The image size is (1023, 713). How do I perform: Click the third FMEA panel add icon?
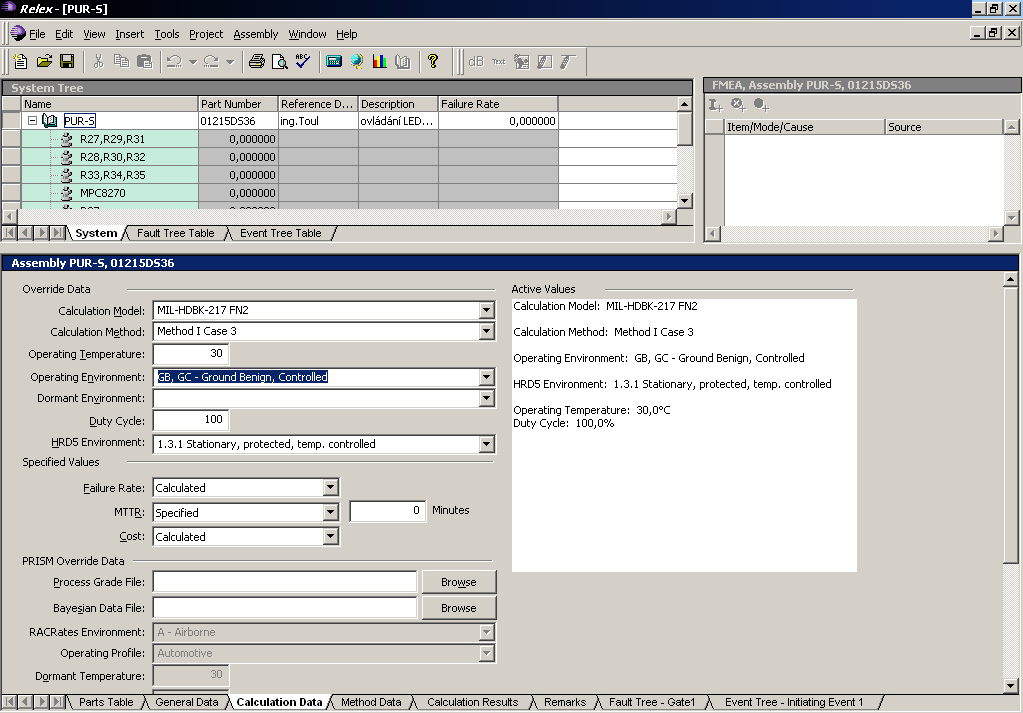point(761,105)
